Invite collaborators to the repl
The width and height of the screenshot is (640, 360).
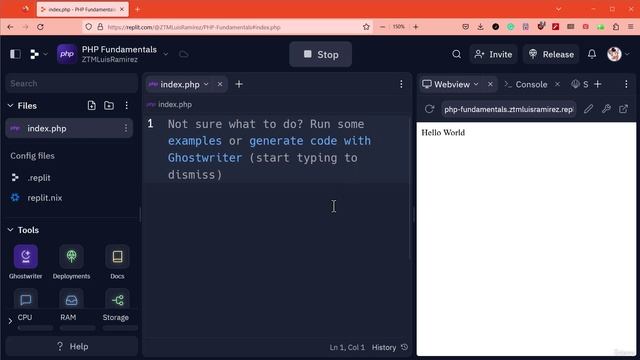(493, 54)
